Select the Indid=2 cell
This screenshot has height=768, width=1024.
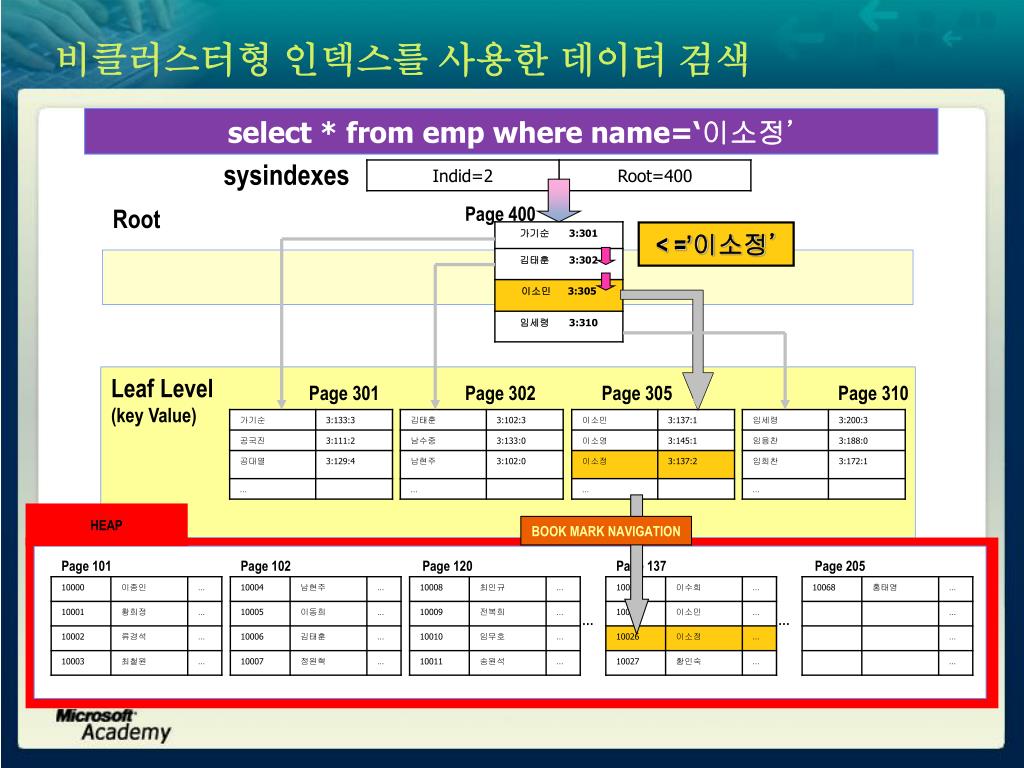coord(462,176)
